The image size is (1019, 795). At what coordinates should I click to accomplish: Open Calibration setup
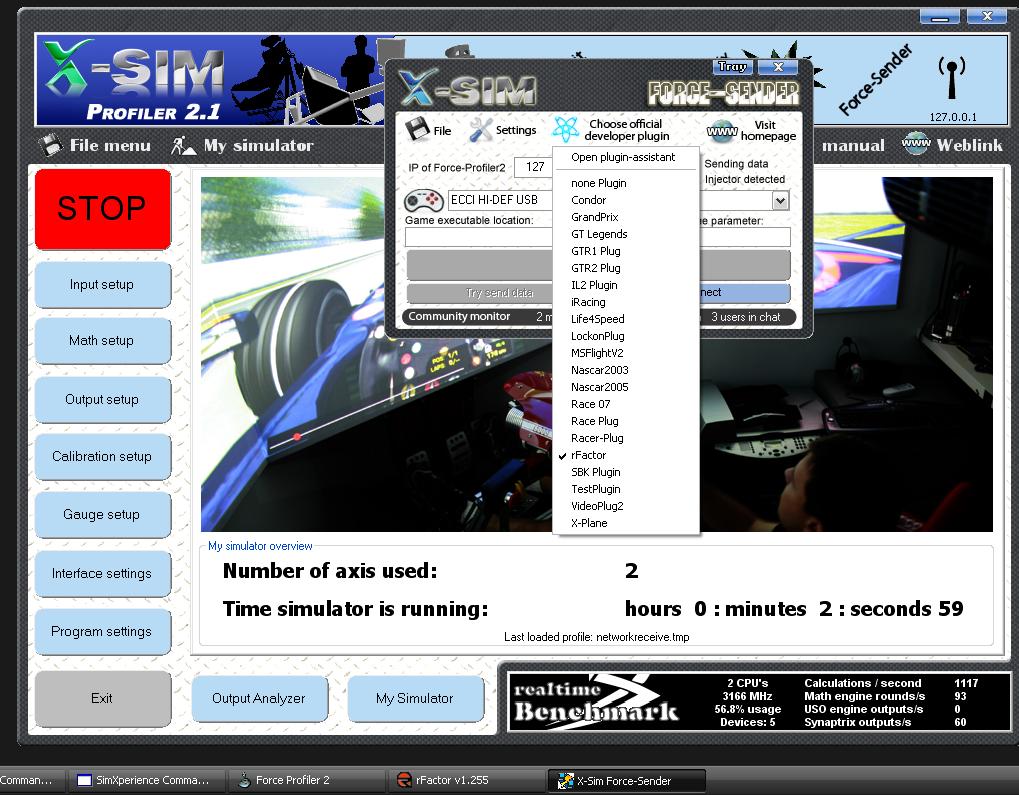tap(102, 456)
